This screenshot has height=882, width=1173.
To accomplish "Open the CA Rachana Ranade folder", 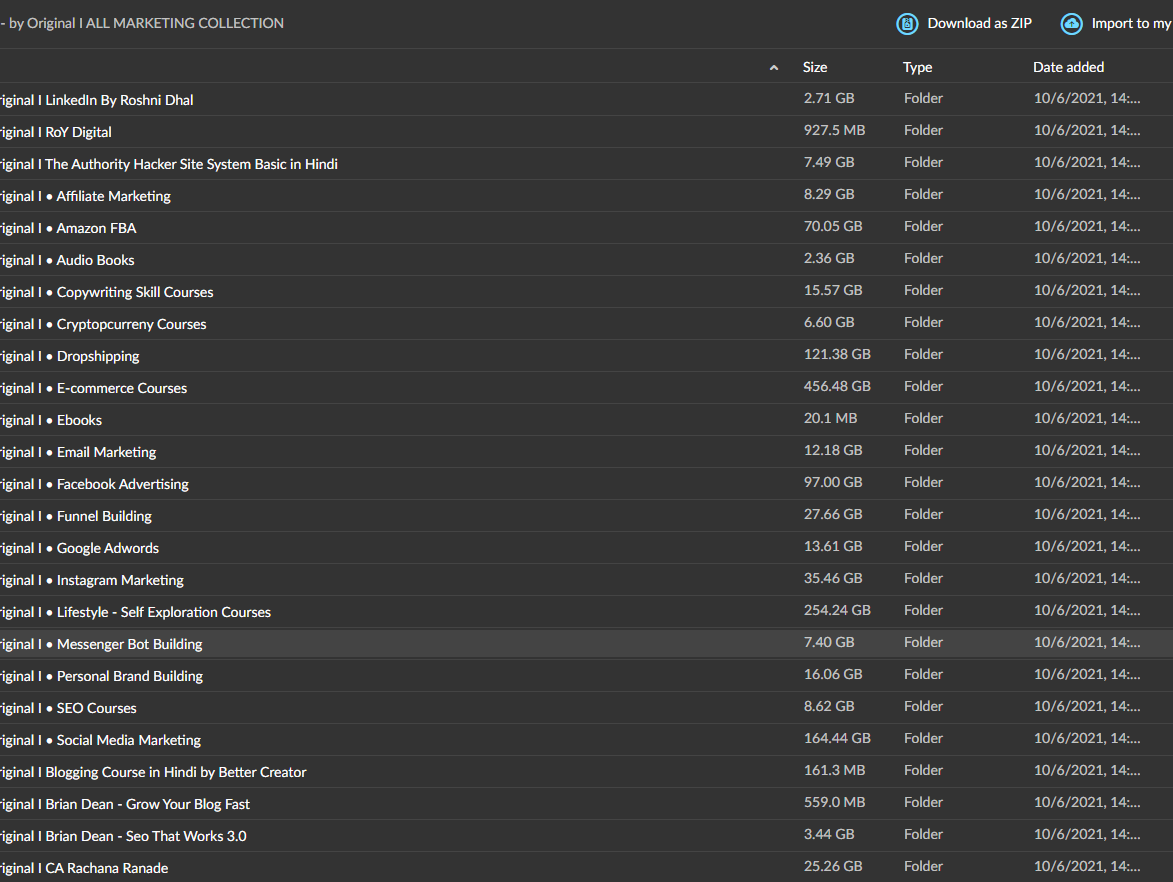I will (x=106, y=868).
